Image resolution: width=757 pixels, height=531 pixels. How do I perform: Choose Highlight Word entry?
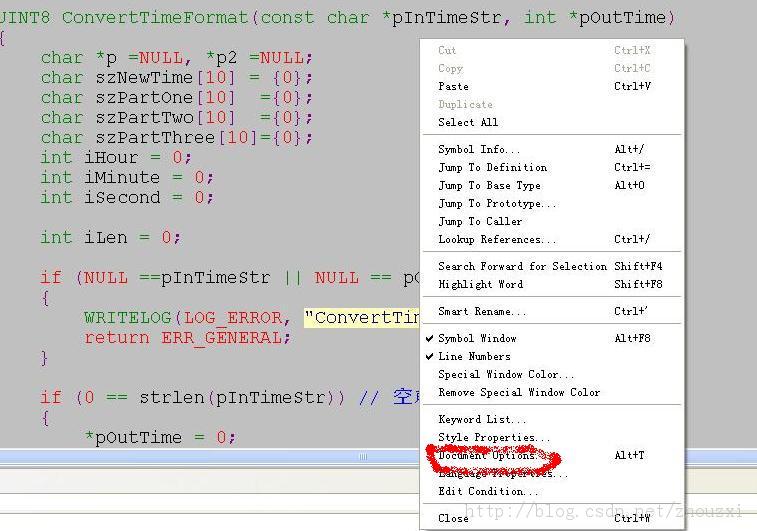551,284
